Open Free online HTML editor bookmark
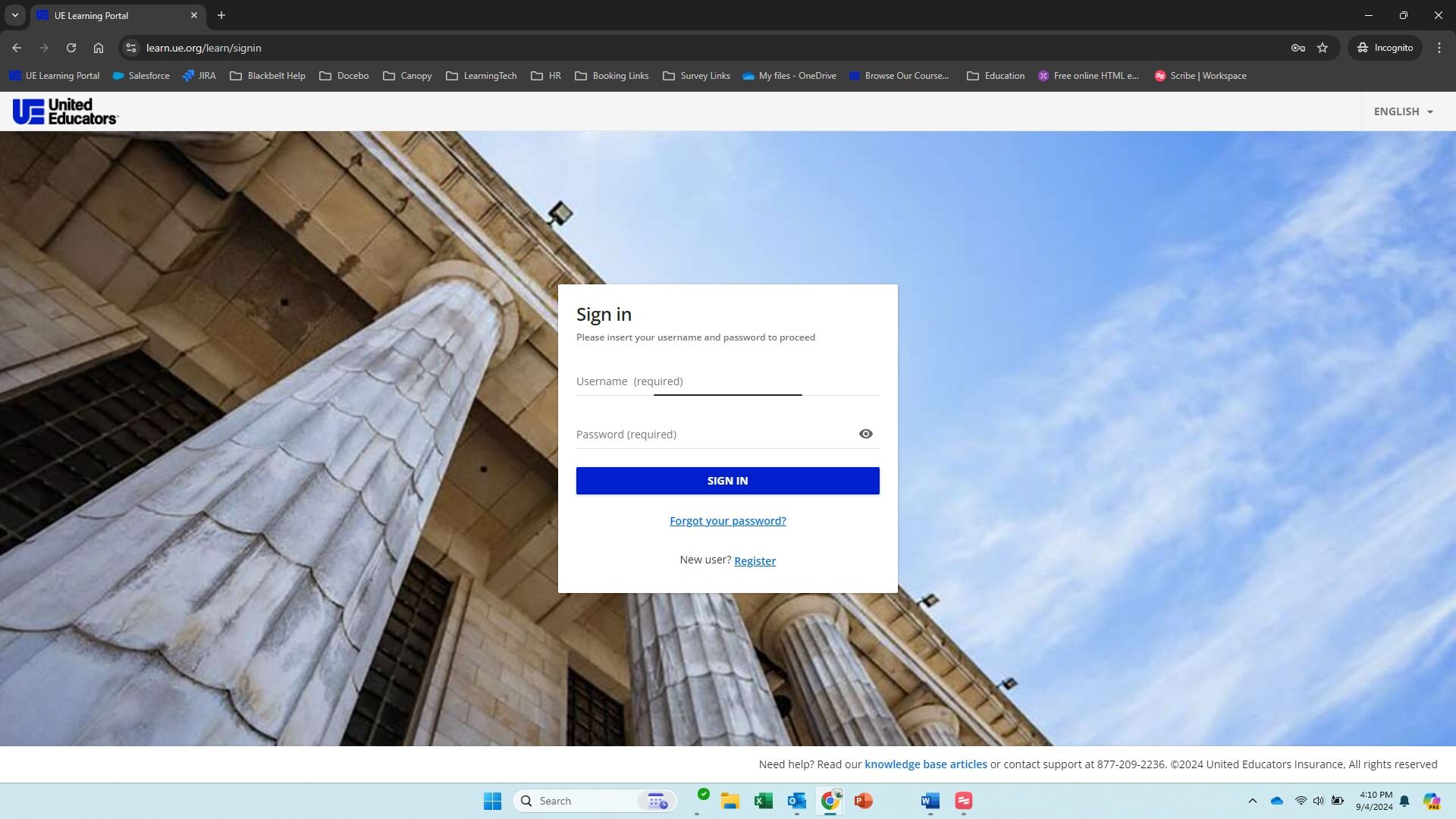 (x=1088, y=76)
